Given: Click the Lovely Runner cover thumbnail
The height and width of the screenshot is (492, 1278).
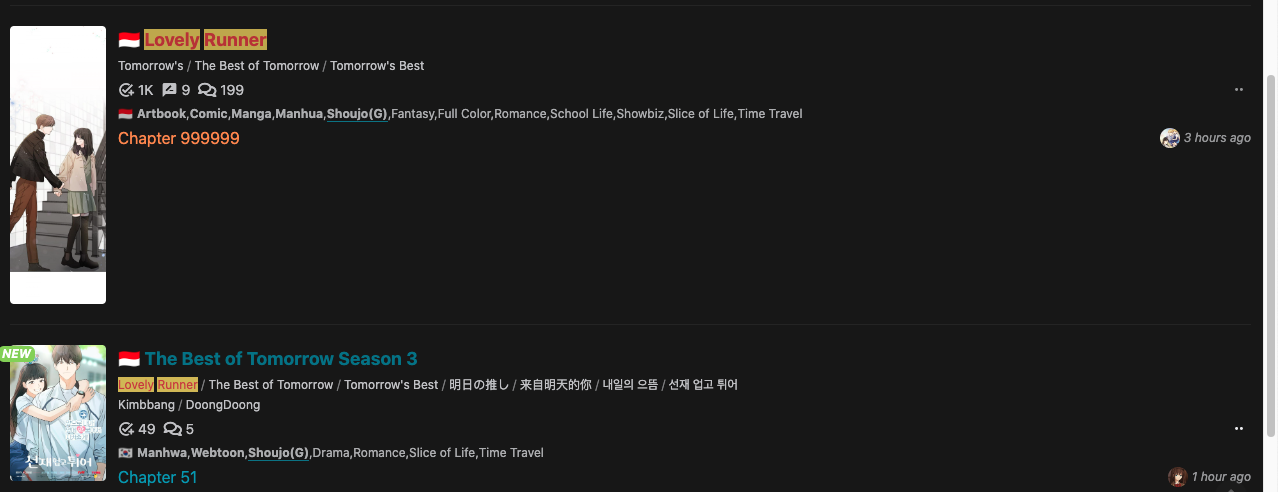Looking at the screenshot, I should (58, 165).
